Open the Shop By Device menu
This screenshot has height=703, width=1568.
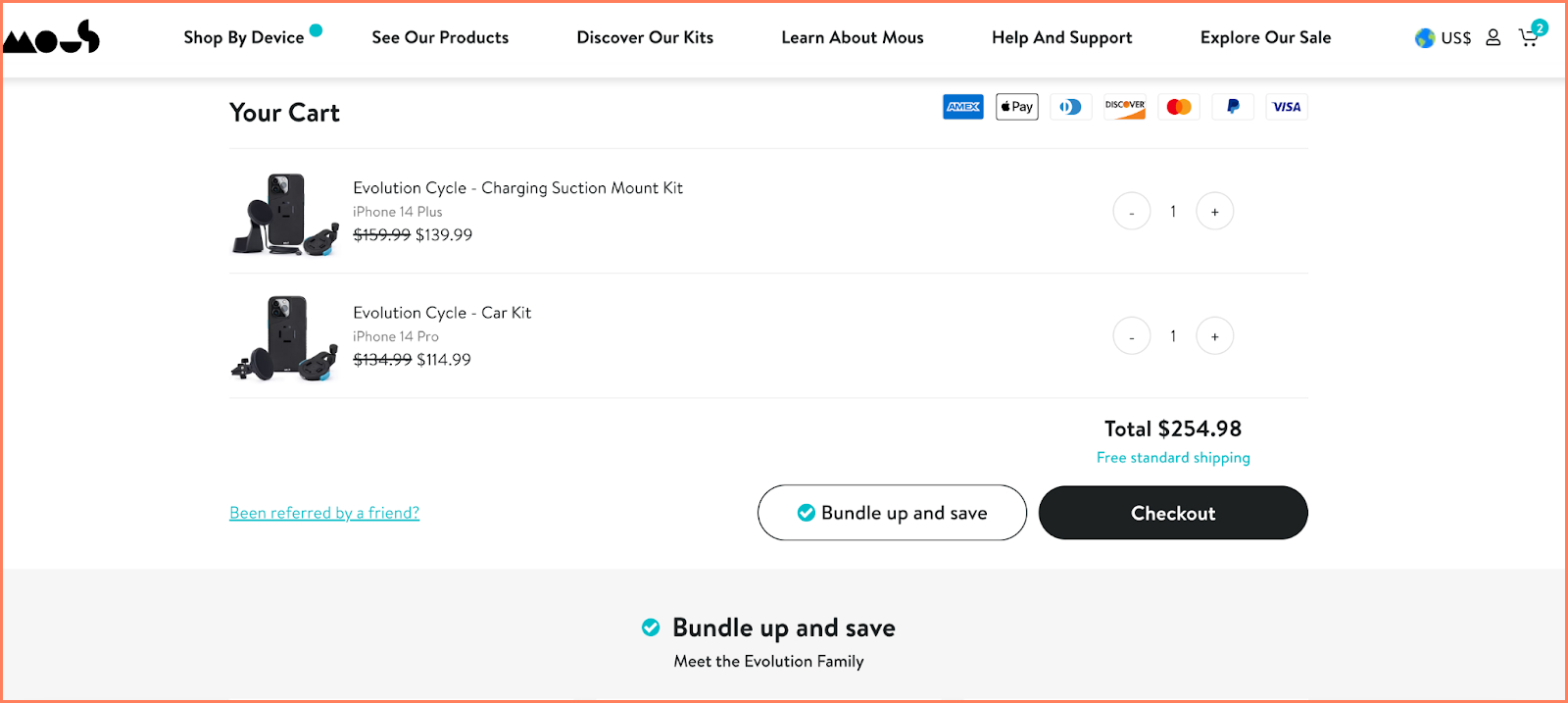click(244, 37)
